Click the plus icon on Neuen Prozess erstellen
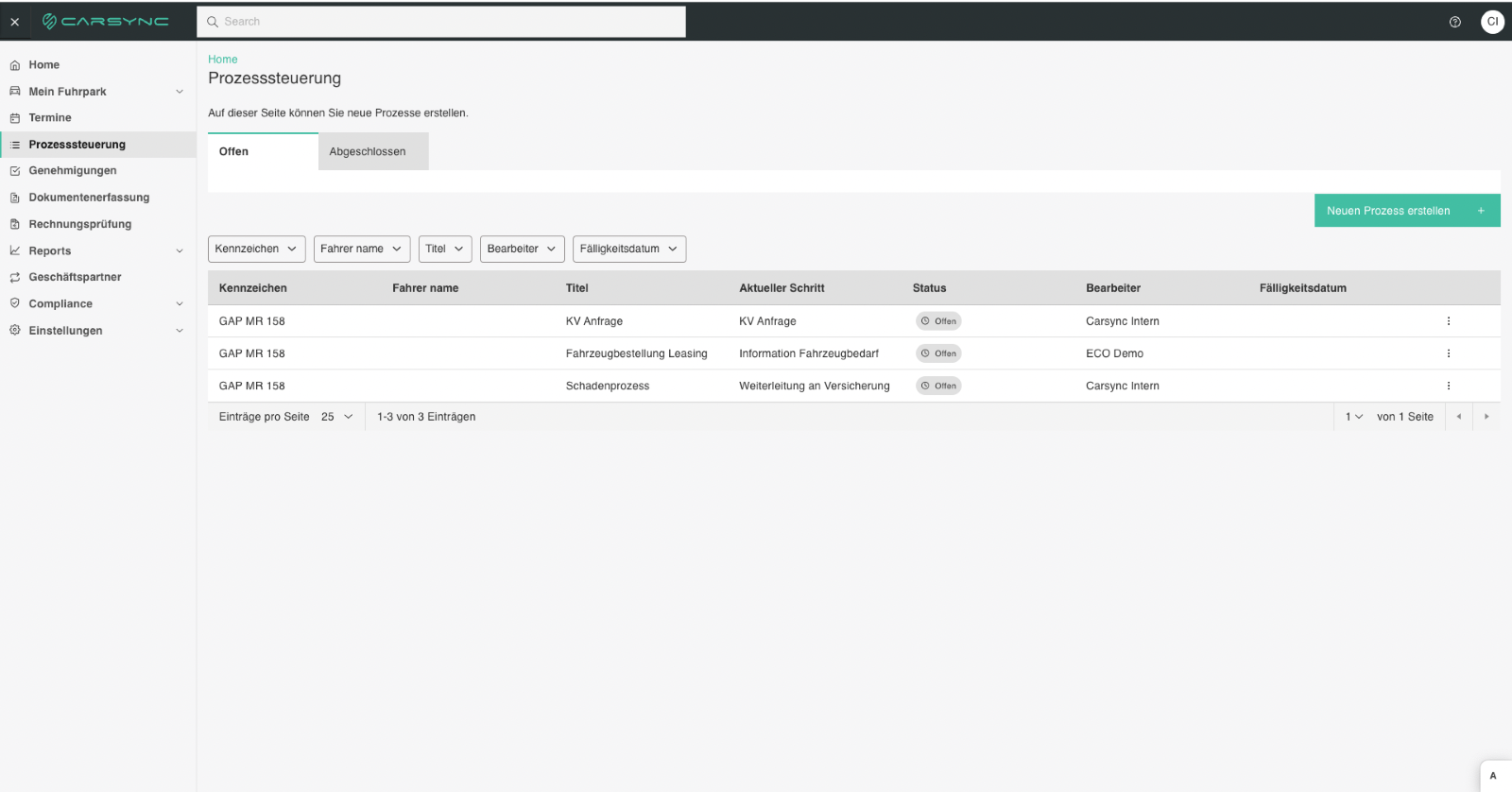Image resolution: width=1512 pixels, height=792 pixels. (x=1481, y=211)
